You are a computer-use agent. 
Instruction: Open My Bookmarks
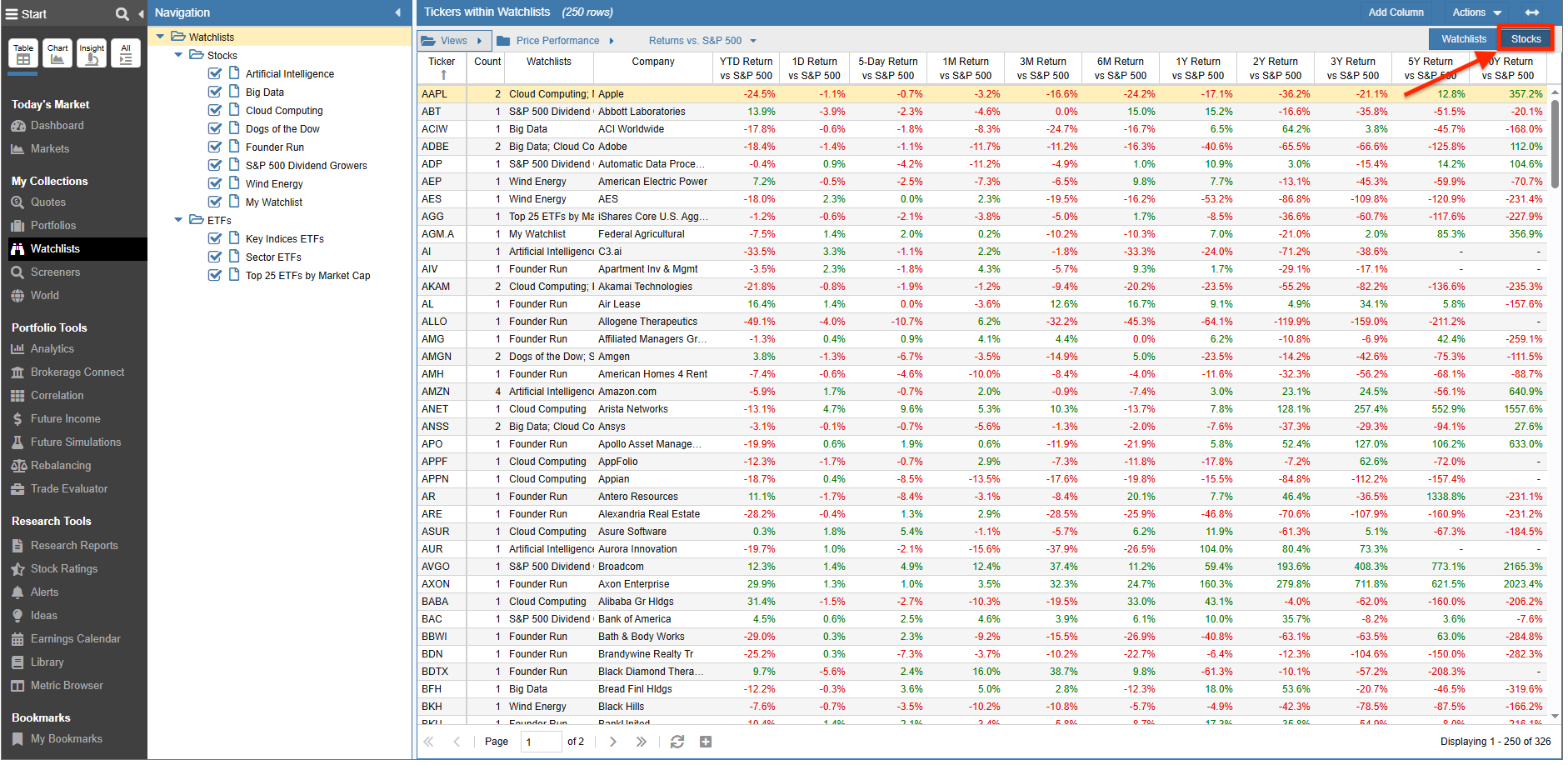pos(66,739)
